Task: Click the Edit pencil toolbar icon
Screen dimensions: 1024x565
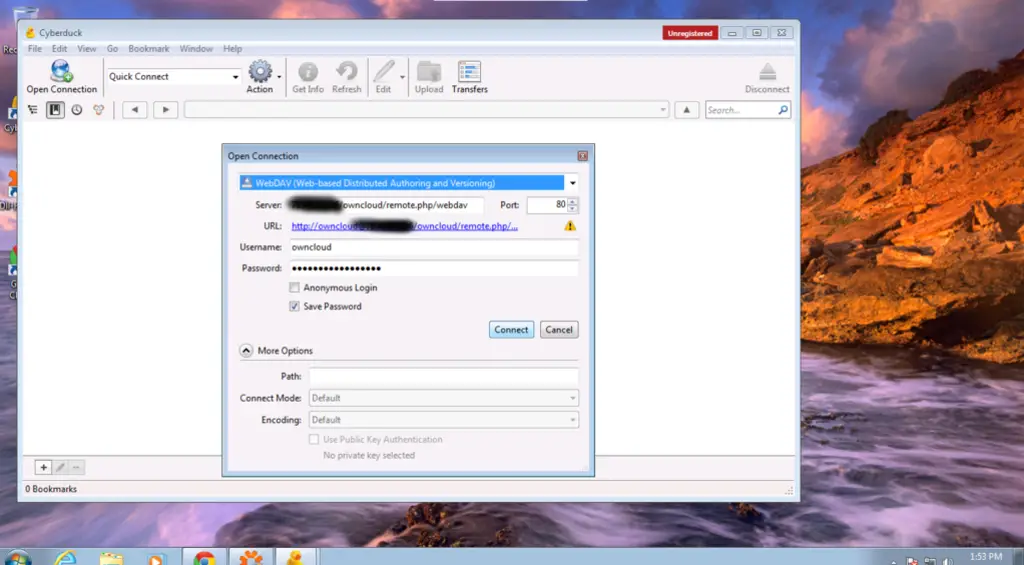Action: pos(383,76)
